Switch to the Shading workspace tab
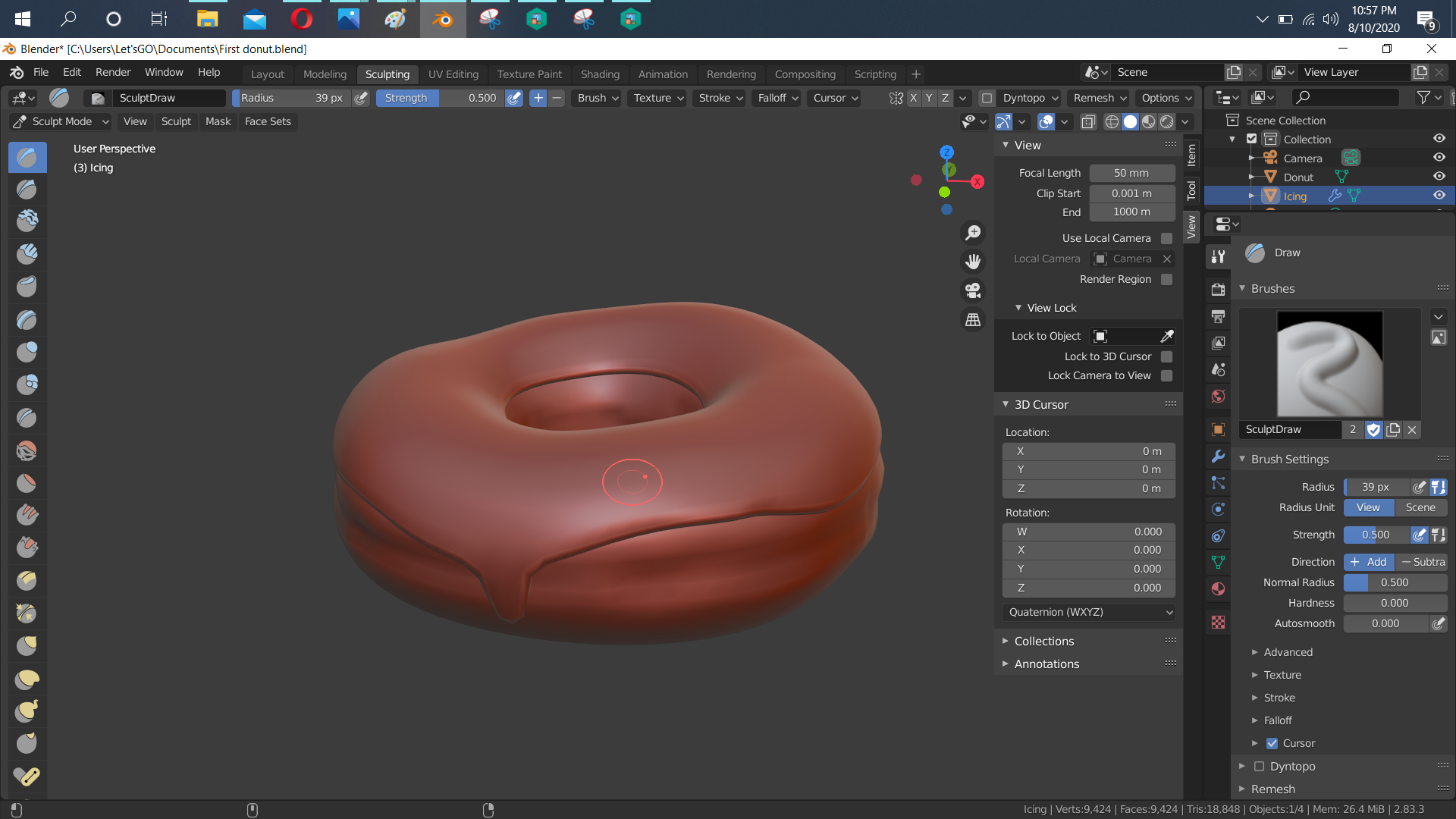The width and height of the screenshot is (1456, 819). click(600, 74)
